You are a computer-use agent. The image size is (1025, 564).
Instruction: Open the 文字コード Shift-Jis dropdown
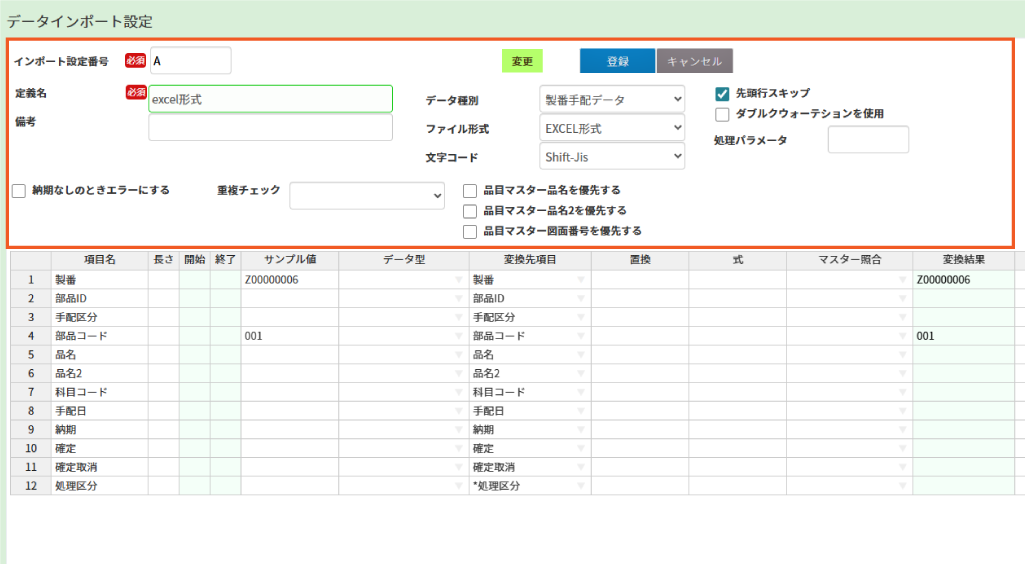click(612, 157)
